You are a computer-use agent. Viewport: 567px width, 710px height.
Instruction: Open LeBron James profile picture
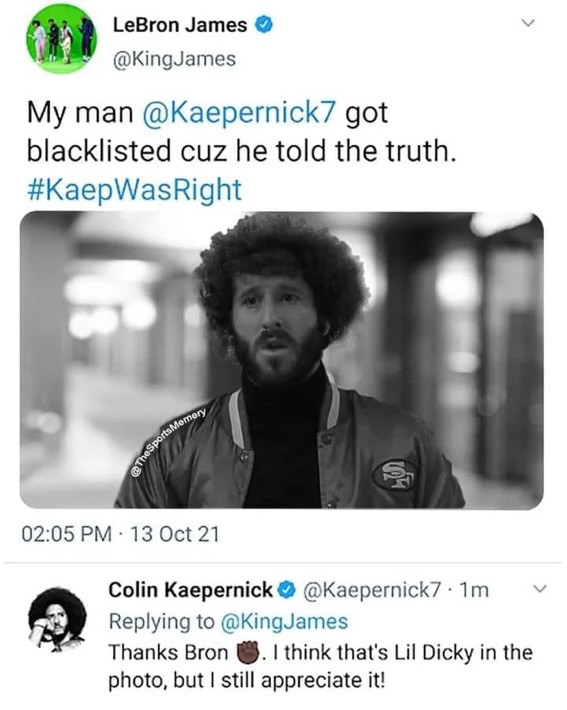click(62, 39)
